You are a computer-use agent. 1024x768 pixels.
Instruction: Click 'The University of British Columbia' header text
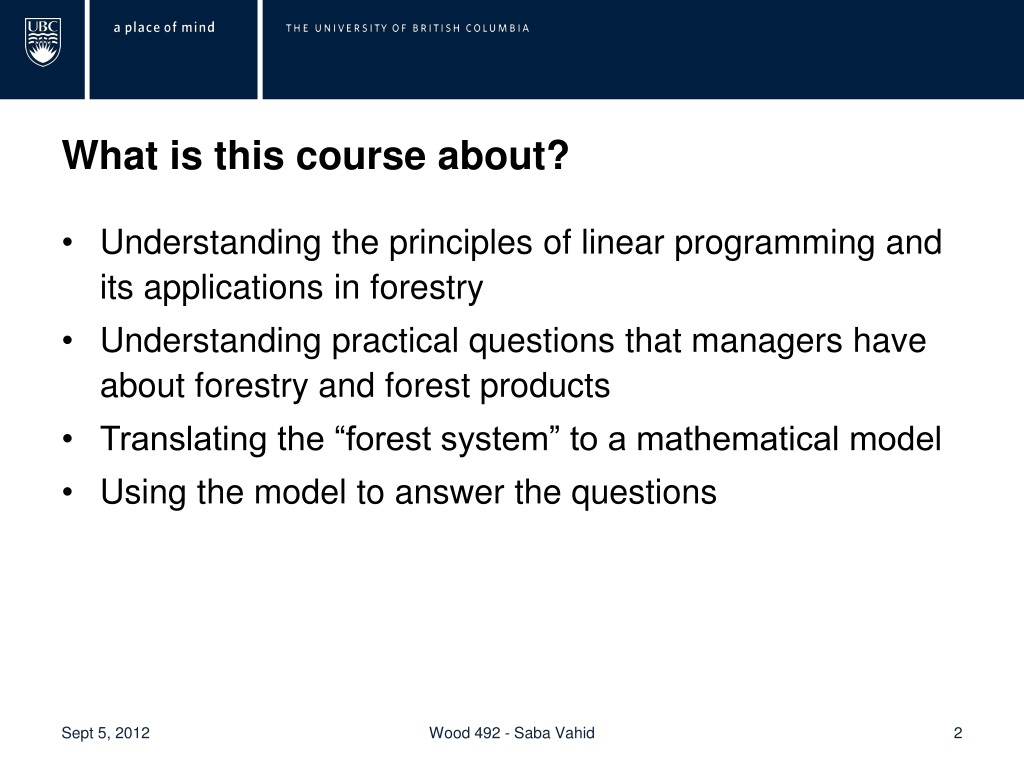tap(408, 28)
